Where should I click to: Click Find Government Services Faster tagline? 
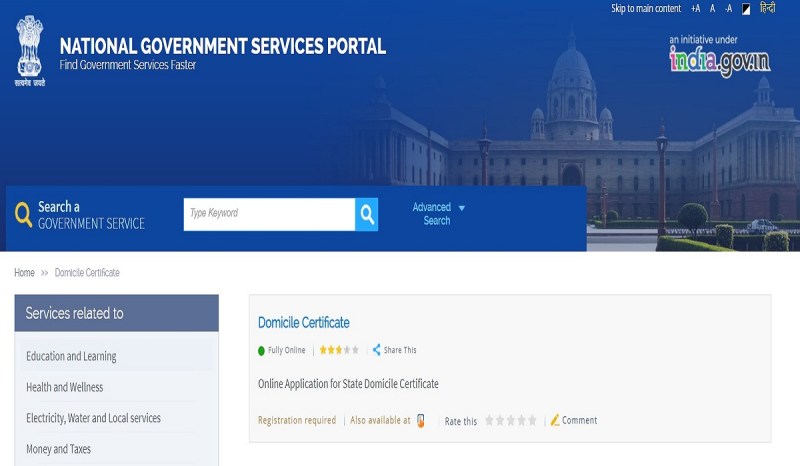pyautogui.click(x=128, y=65)
